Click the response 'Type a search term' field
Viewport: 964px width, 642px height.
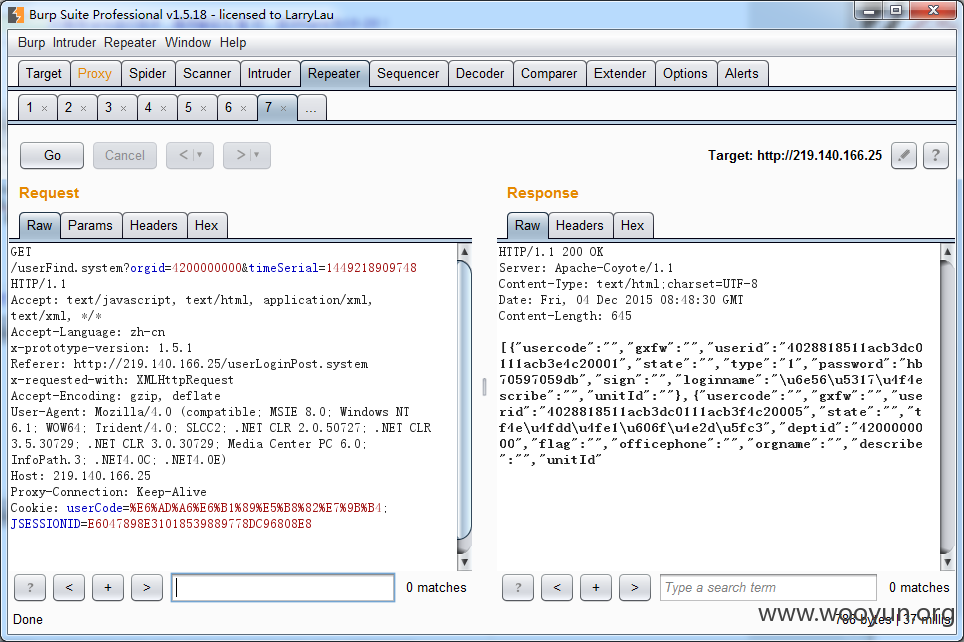[x=768, y=588]
